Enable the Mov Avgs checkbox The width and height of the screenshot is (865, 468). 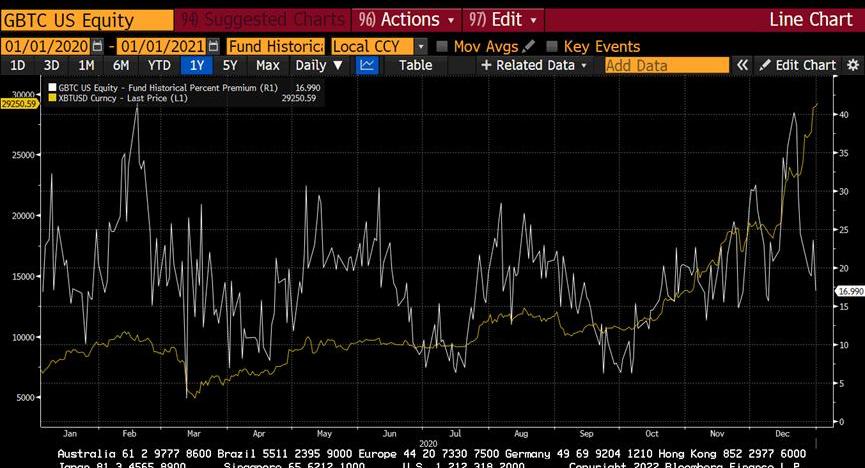click(442, 47)
